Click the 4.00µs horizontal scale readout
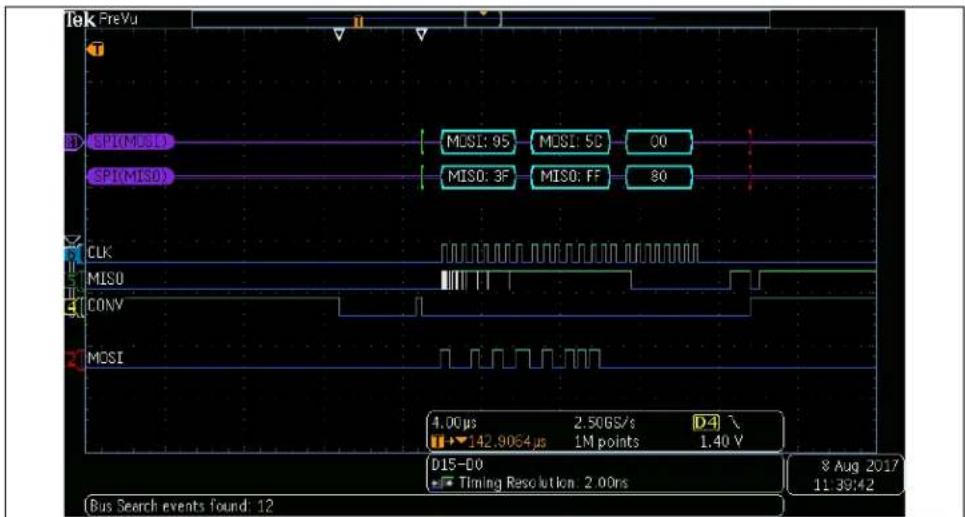 (454, 423)
